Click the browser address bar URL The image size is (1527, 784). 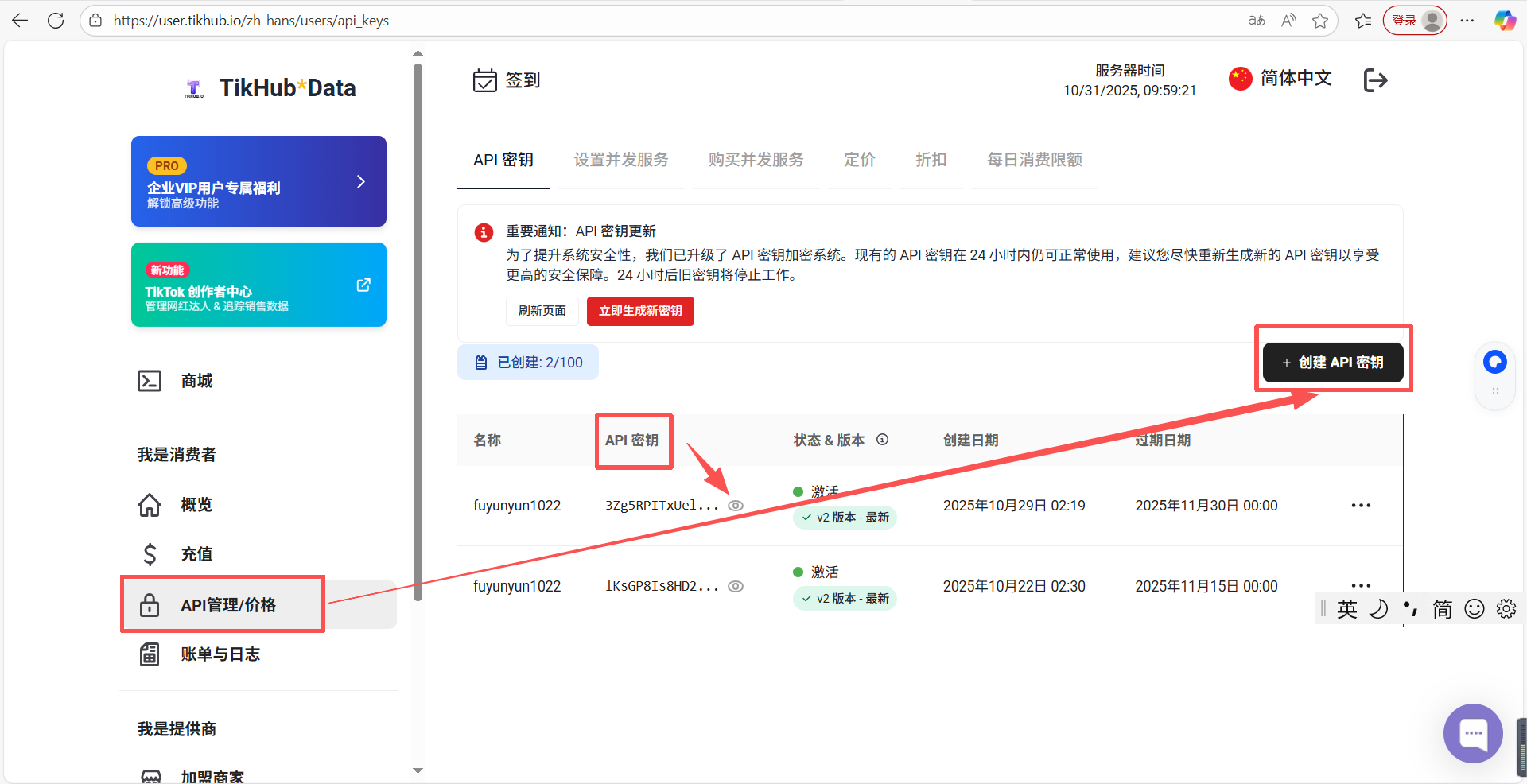point(251,21)
